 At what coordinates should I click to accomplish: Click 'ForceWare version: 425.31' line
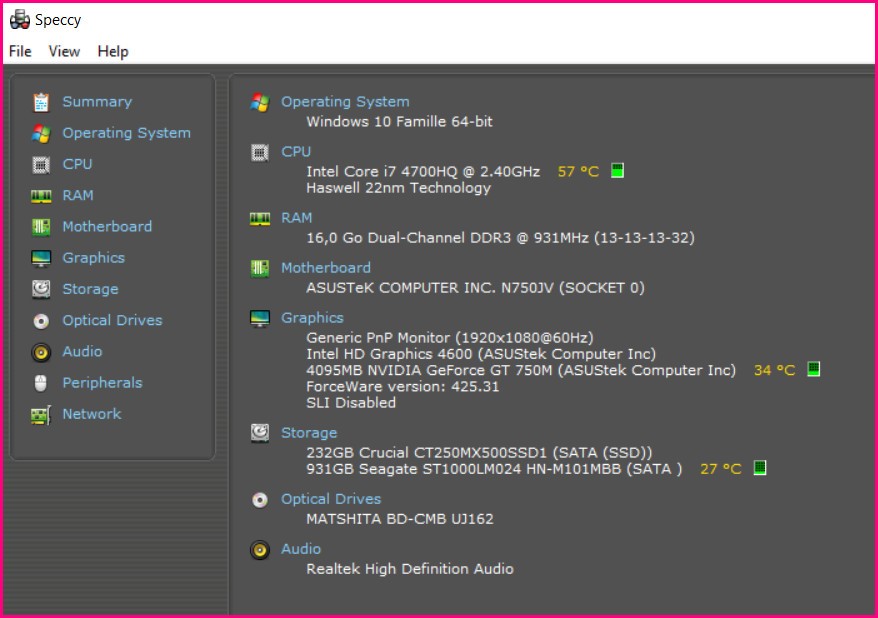402,386
